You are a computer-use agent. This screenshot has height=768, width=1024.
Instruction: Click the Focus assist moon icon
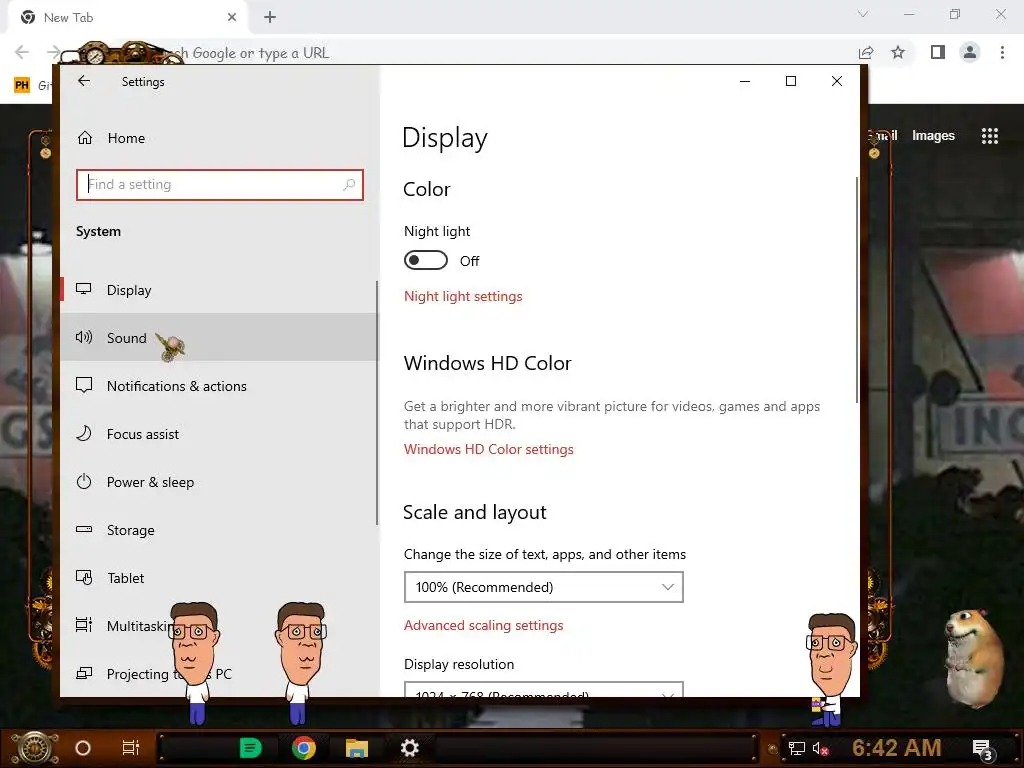pos(84,434)
